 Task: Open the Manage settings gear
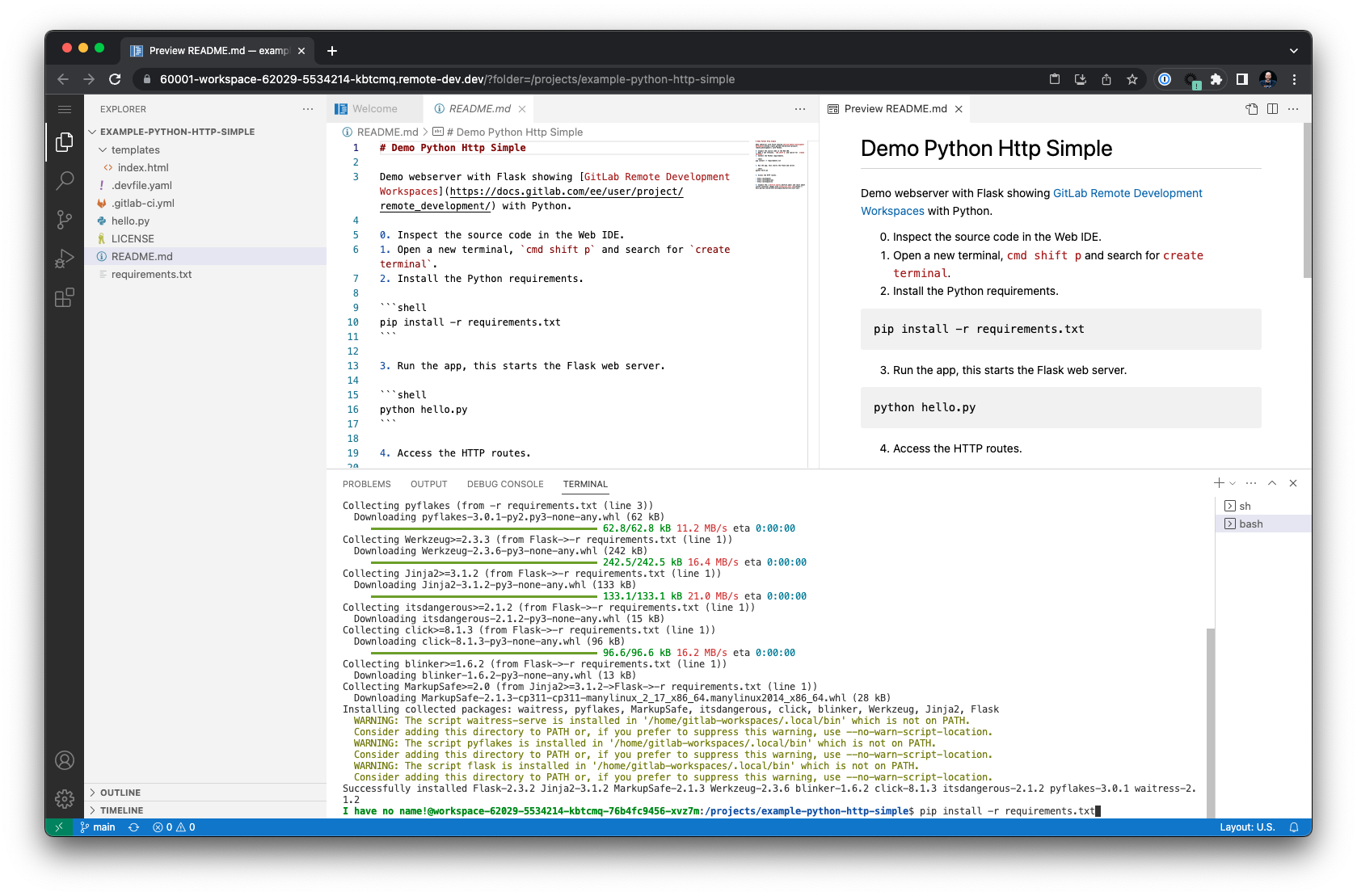(65, 798)
